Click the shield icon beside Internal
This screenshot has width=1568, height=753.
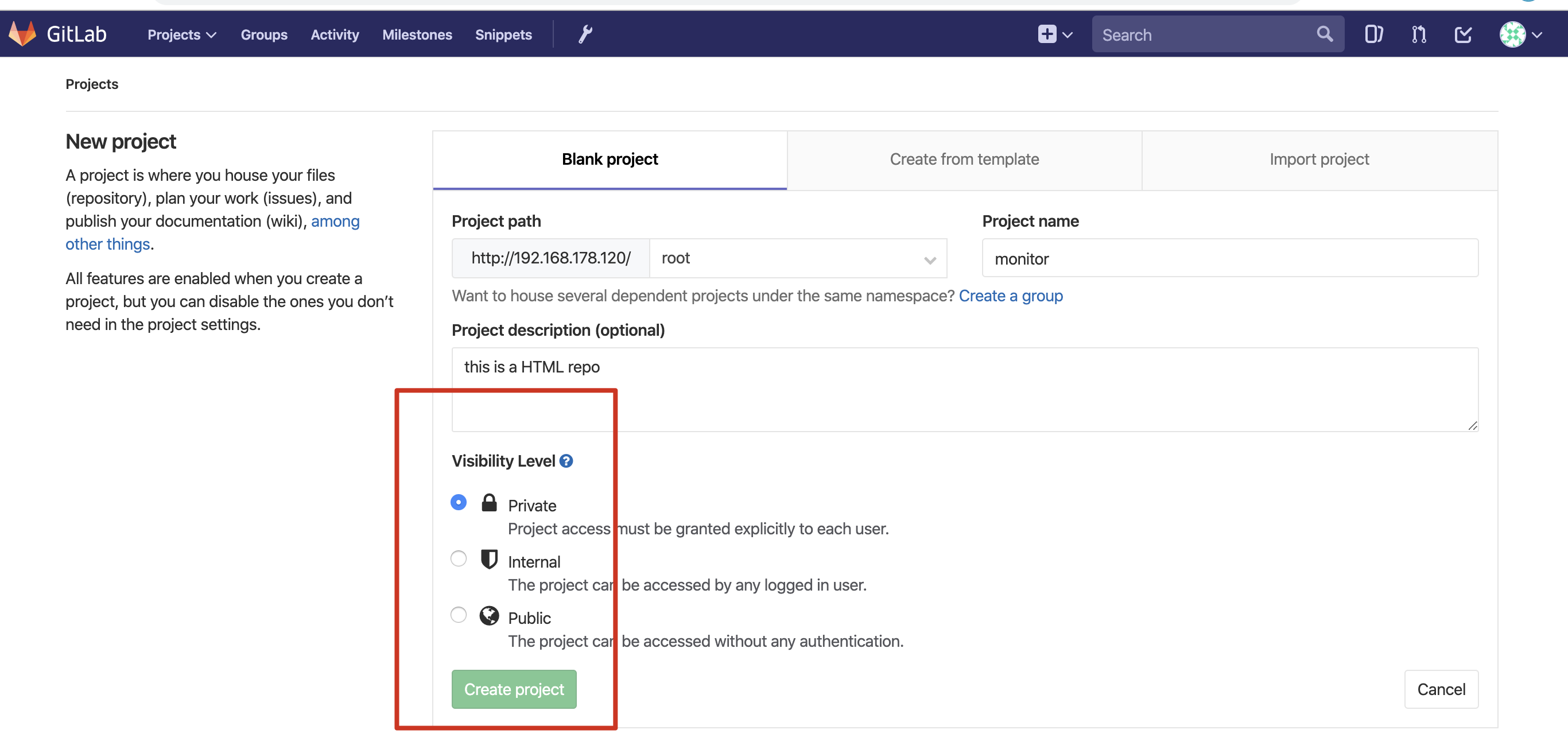pos(489,559)
